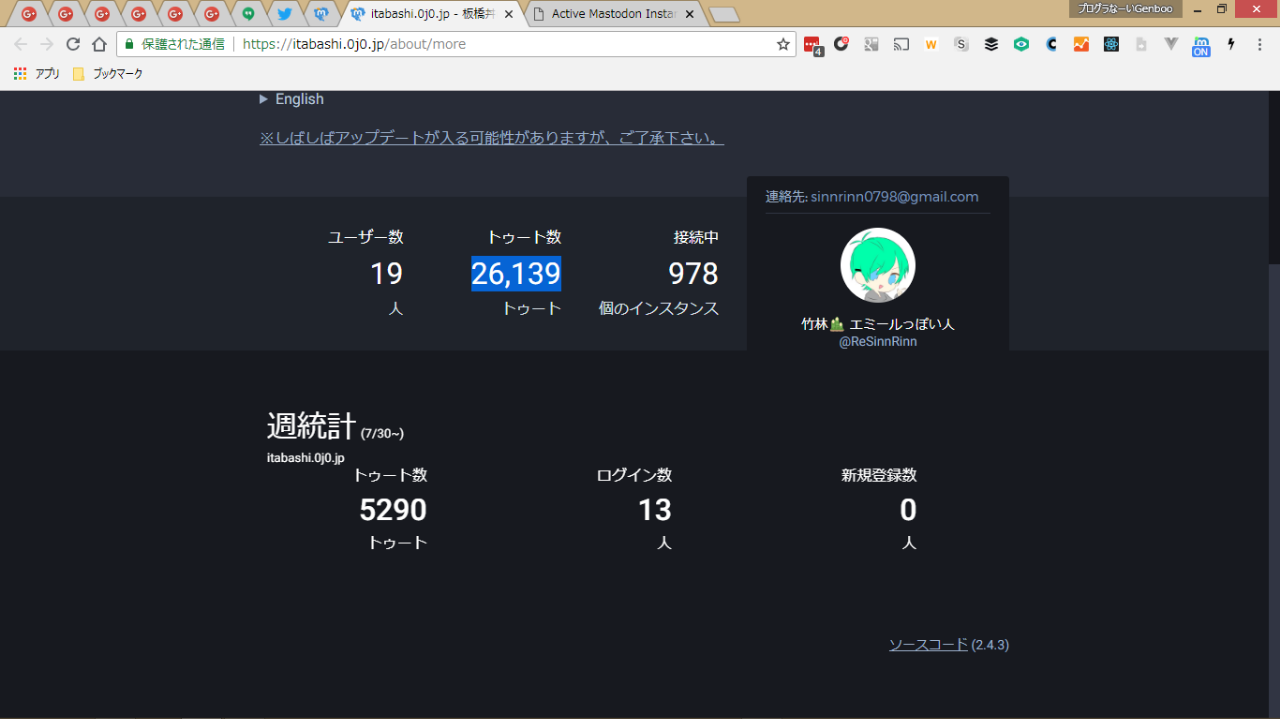Close the itabashi.0j0.jp tab
This screenshot has height=719, width=1280.
[509, 14]
